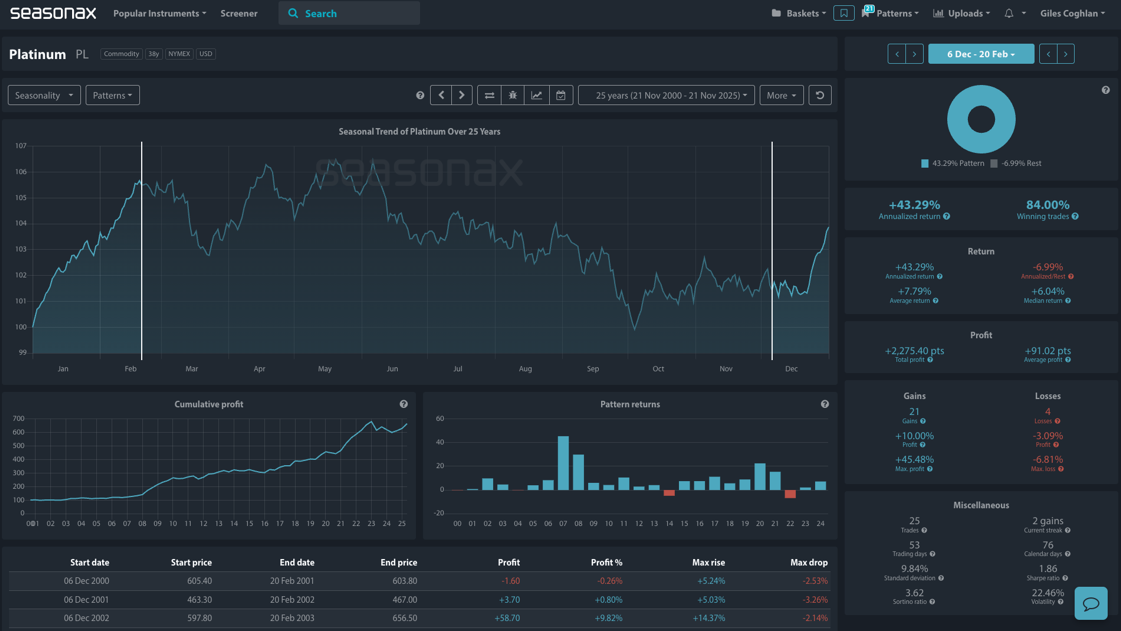Open the 25 years date range selector
Screen dimensions: 1121x631
[x=671, y=94]
